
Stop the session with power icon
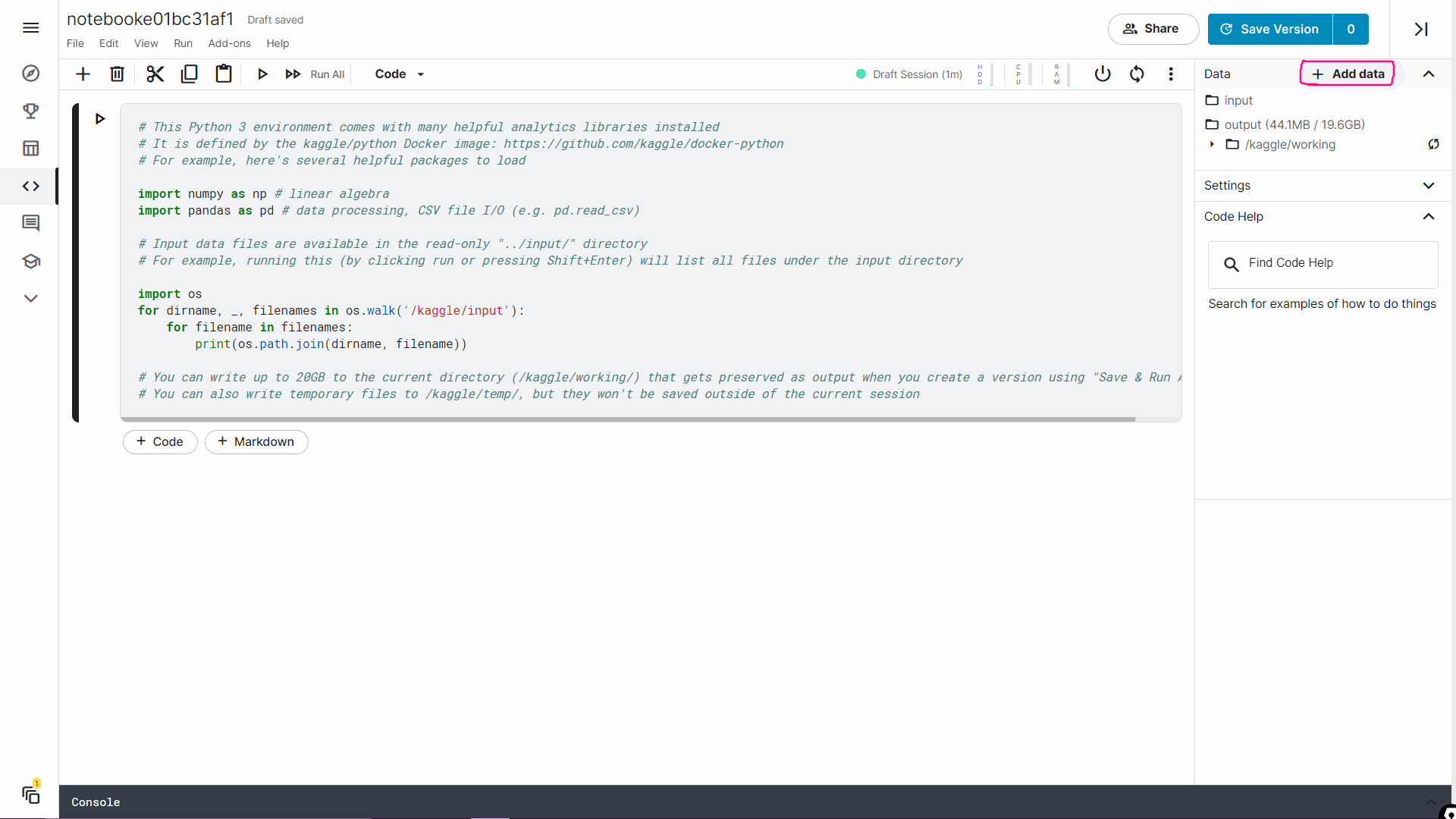(1102, 74)
